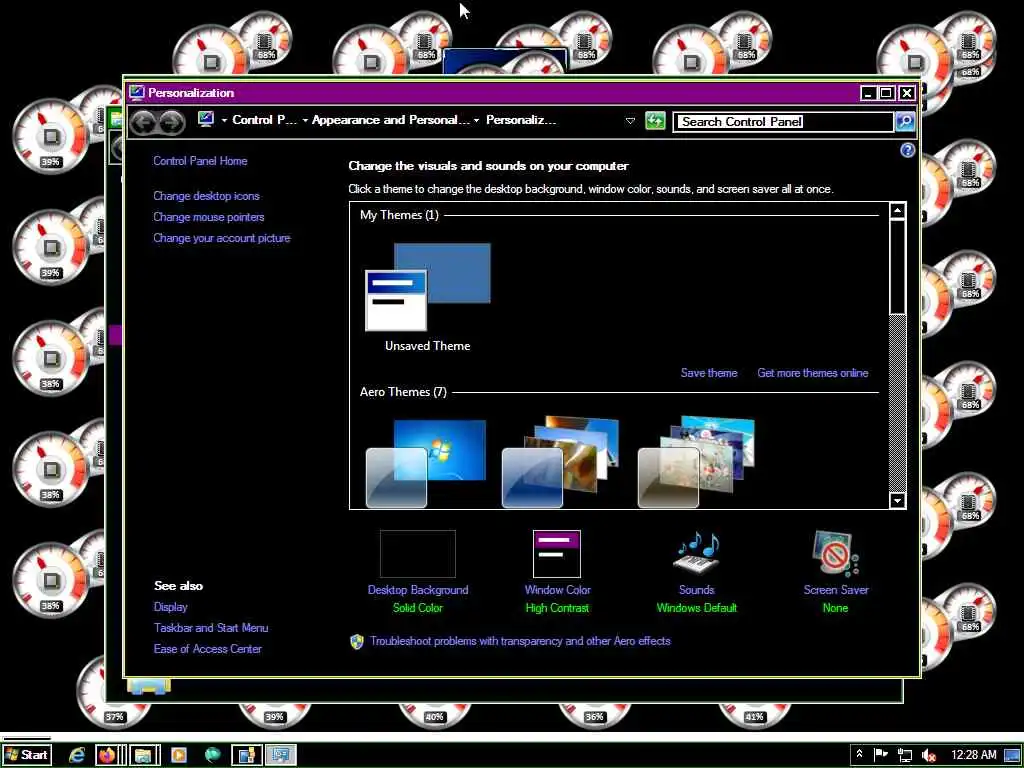This screenshot has height=768, width=1024.
Task: Click the search magnifier button
Action: click(905, 121)
